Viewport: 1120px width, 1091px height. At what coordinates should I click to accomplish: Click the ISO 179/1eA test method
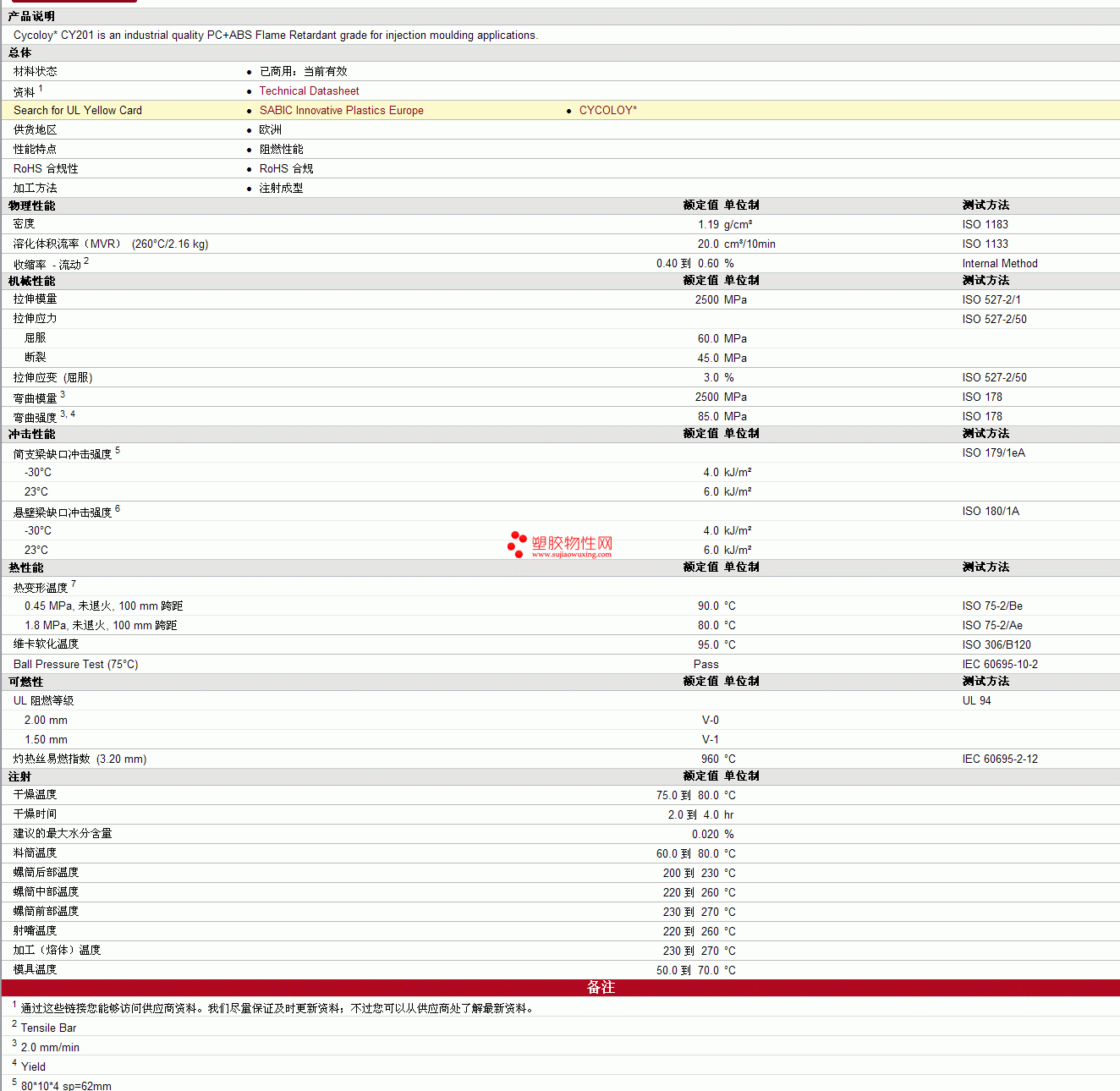(x=993, y=452)
